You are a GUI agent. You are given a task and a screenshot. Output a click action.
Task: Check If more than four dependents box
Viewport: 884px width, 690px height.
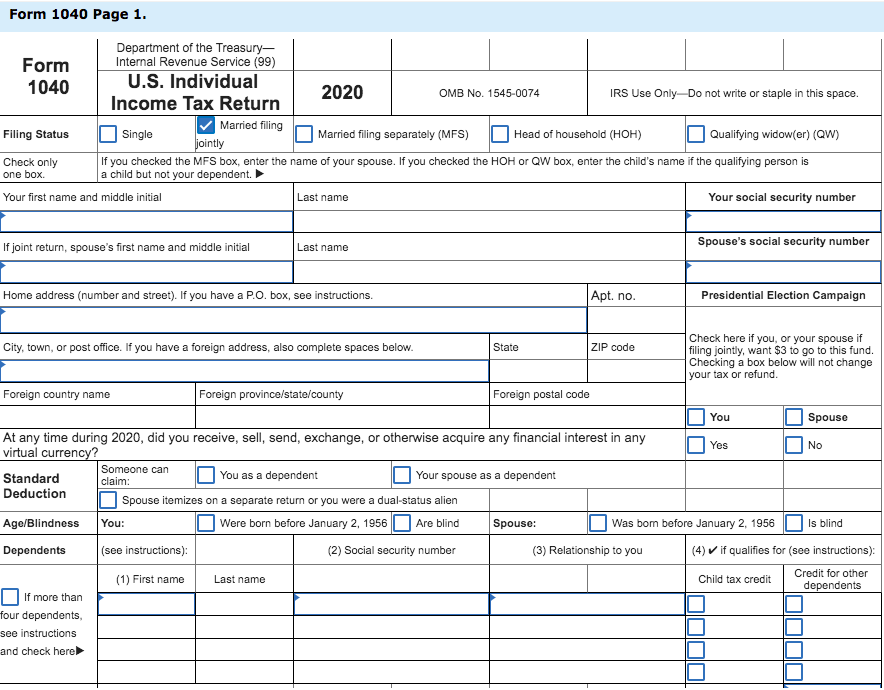click(x=10, y=597)
